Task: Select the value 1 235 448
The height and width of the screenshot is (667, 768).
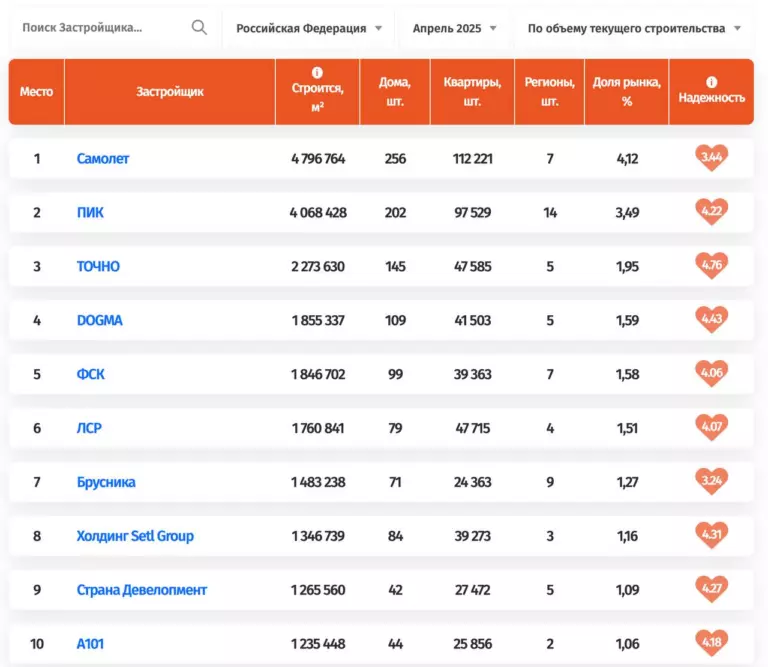Action: pos(318,643)
